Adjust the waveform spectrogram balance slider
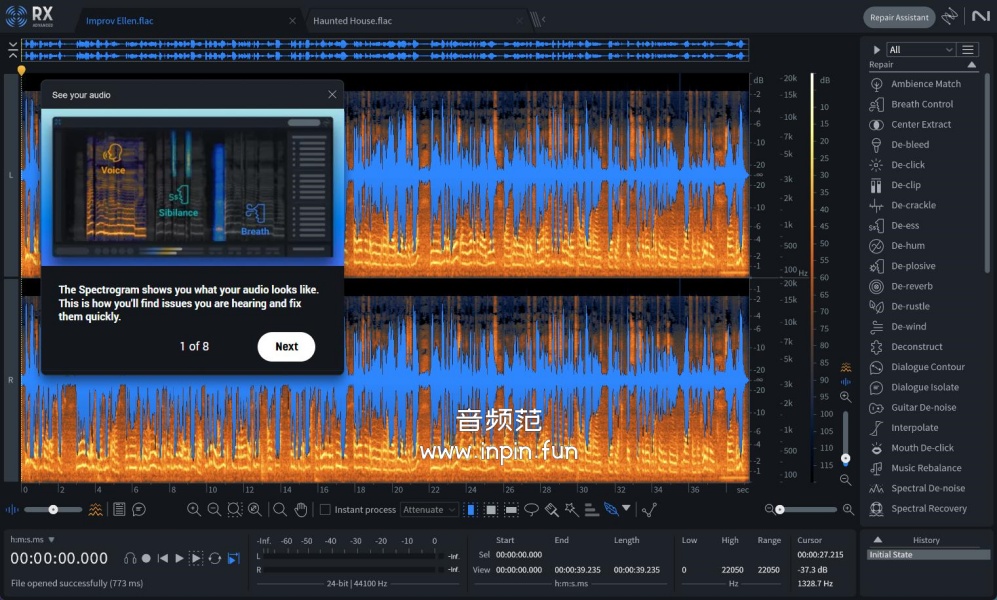Image resolution: width=997 pixels, height=600 pixels. 53,509
